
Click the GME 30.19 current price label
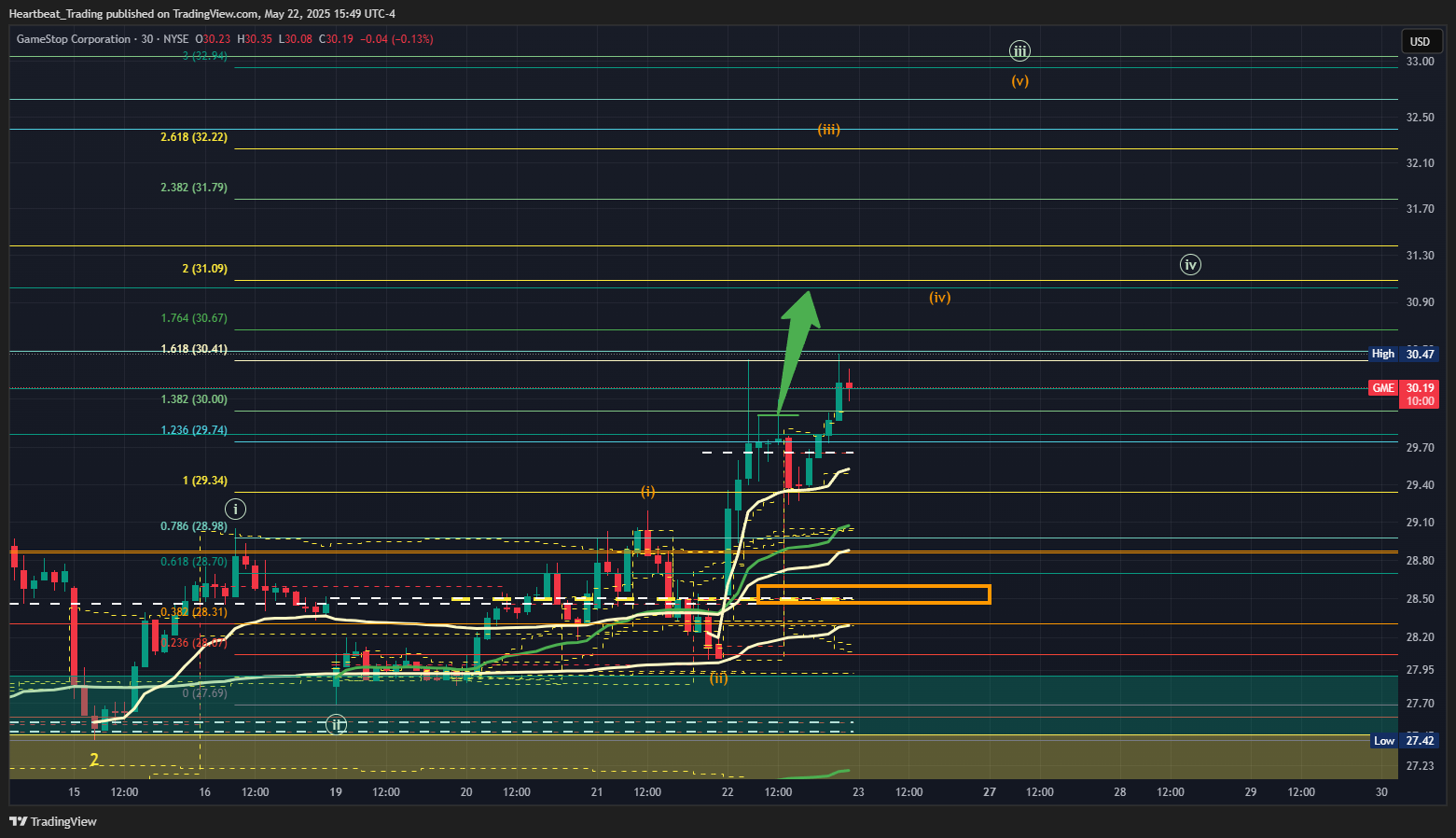pos(1404,394)
